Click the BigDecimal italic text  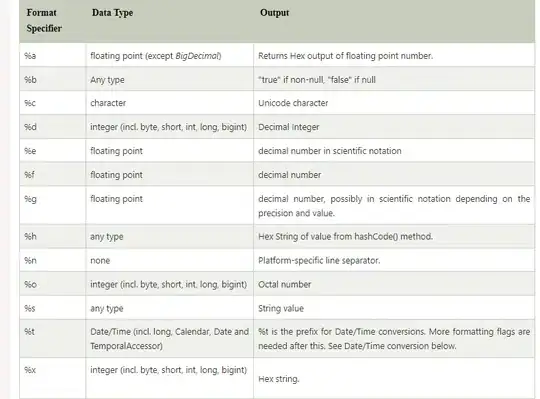point(197,56)
